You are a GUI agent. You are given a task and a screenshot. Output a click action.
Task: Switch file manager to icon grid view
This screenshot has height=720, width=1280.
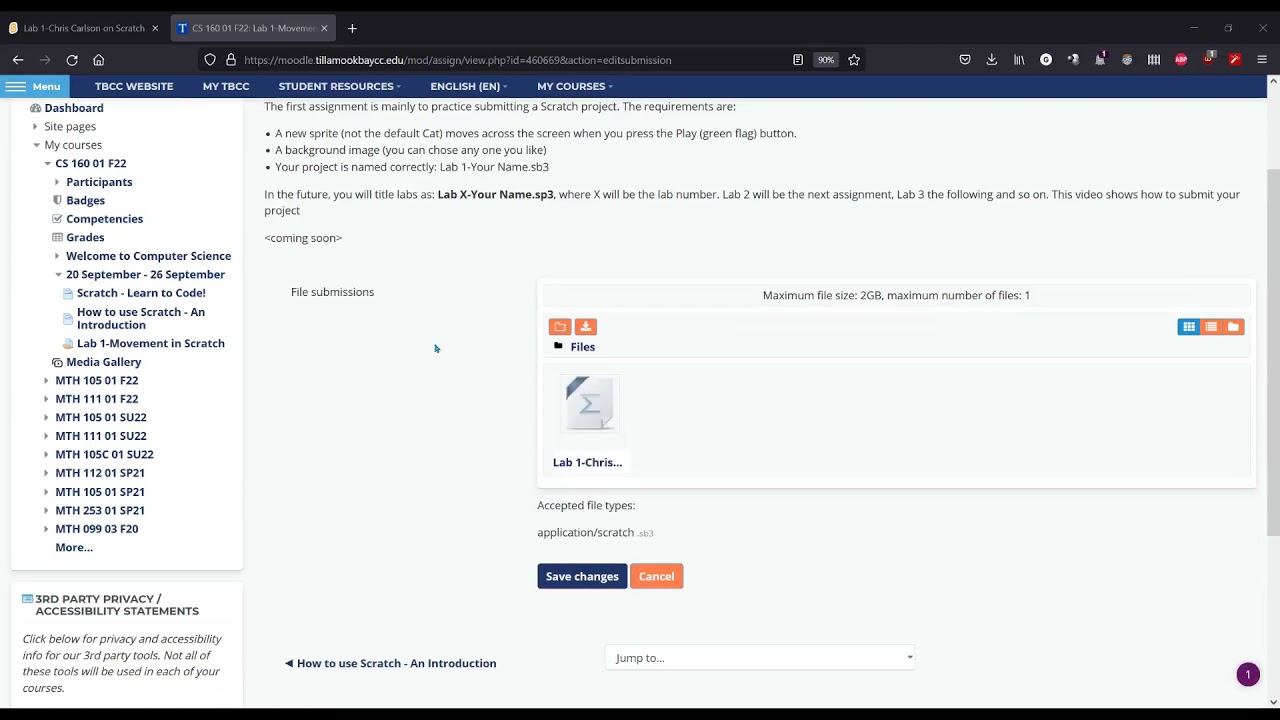click(x=1188, y=327)
